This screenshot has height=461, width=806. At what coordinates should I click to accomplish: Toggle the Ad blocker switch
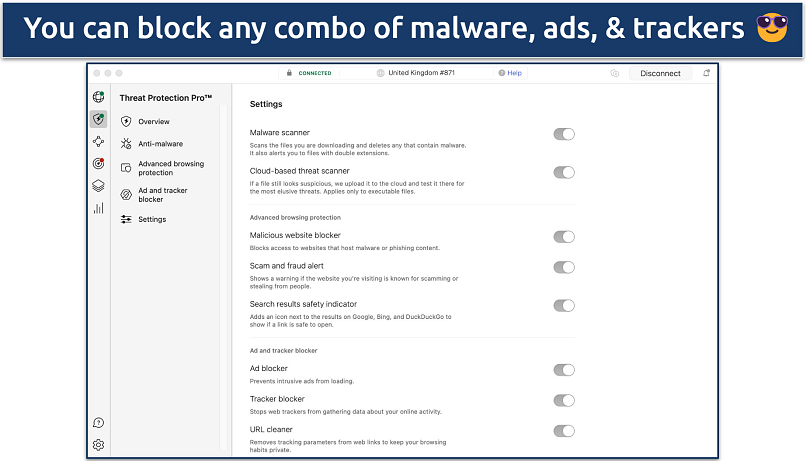pyautogui.click(x=564, y=370)
